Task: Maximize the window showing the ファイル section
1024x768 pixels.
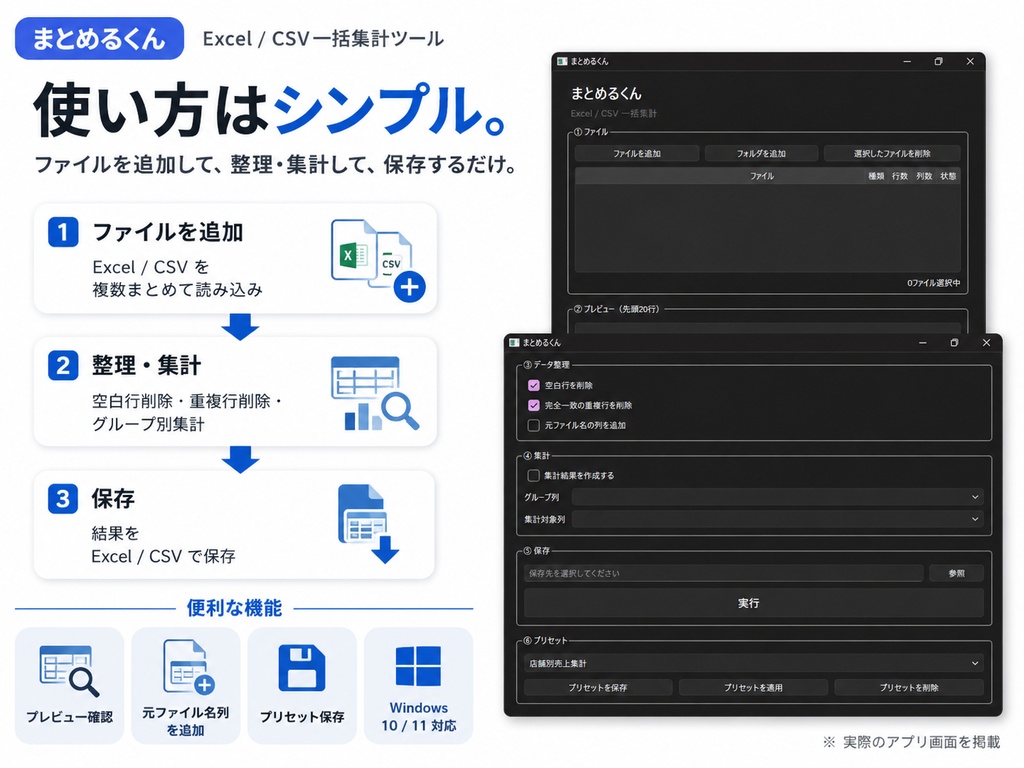Action: [x=938, y=61]
